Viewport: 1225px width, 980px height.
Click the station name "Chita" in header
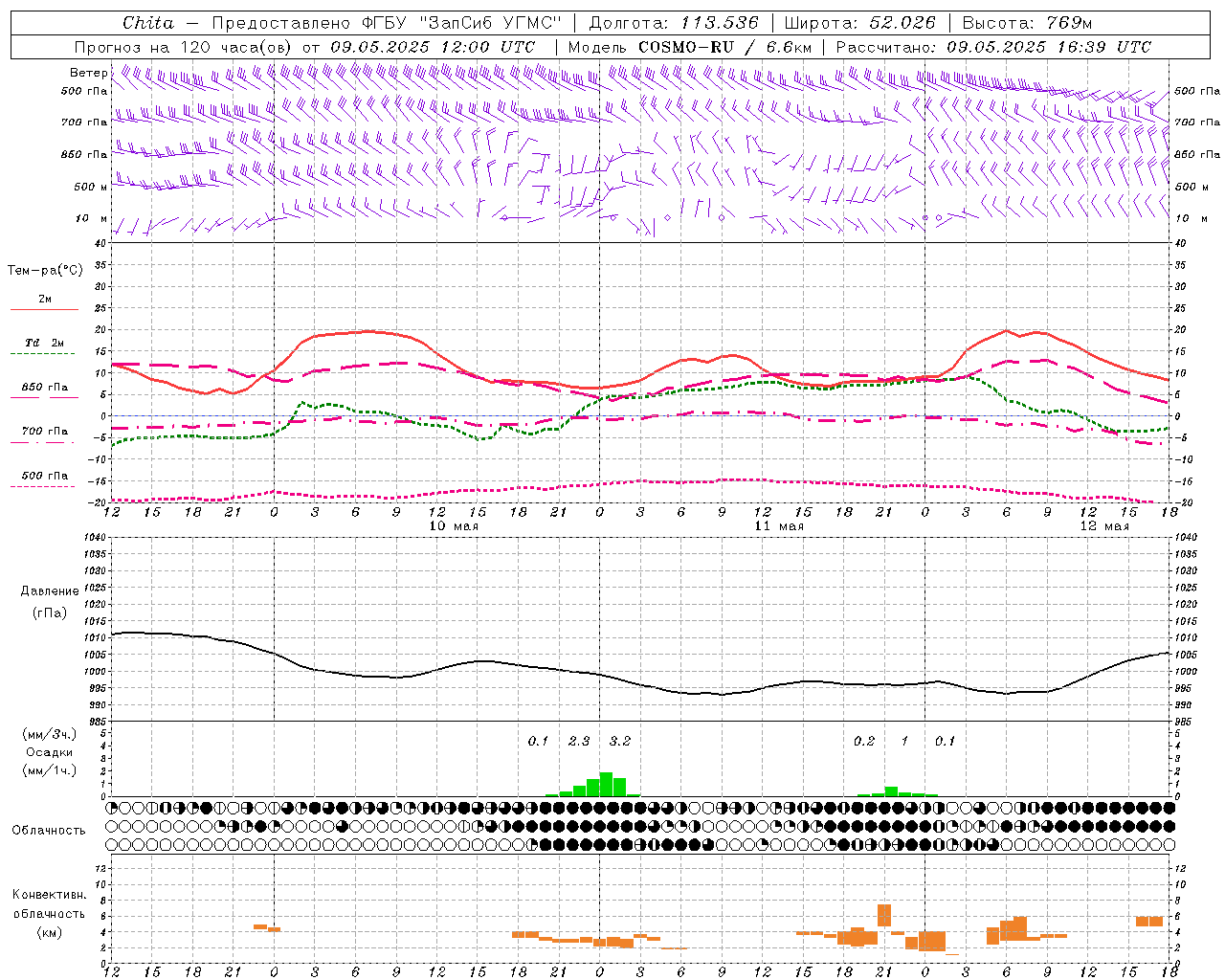148,22
